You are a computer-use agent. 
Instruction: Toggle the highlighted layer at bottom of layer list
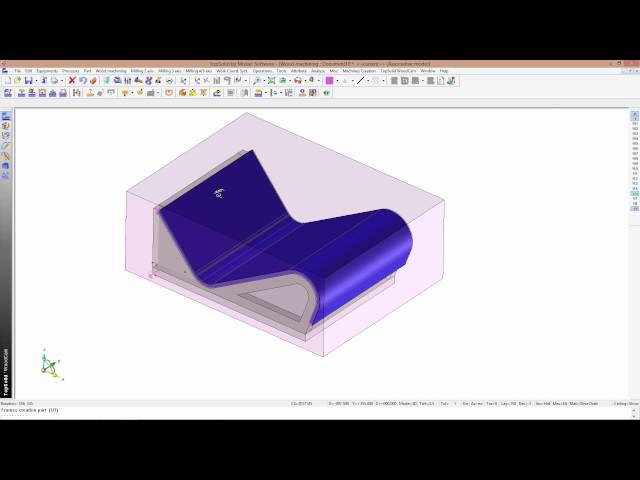coord(634,208)
